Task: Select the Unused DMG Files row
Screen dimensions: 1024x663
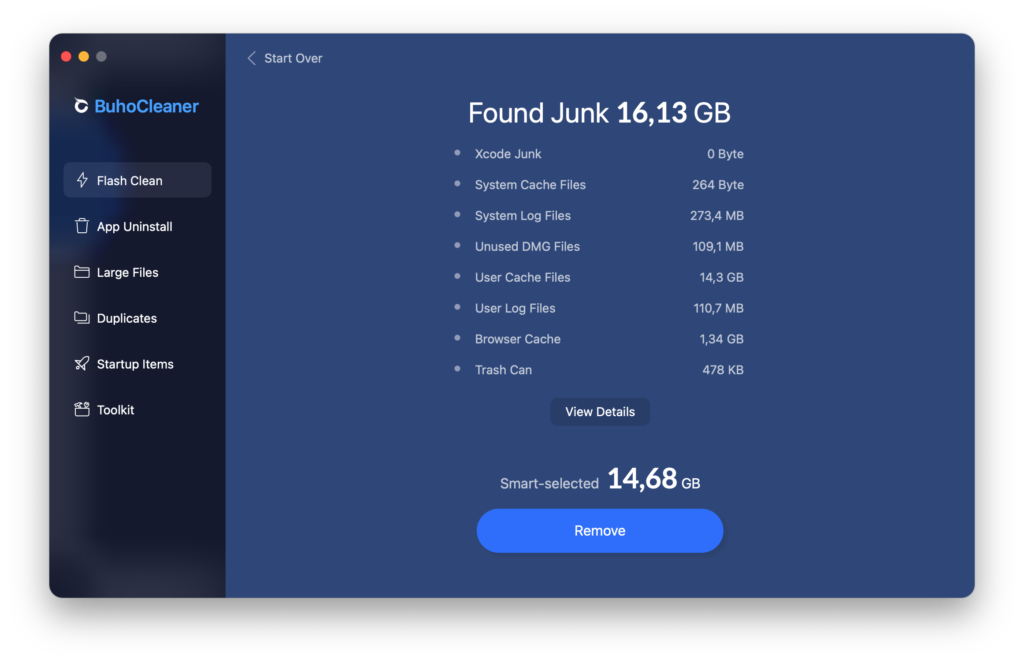Action: point(600,246)
